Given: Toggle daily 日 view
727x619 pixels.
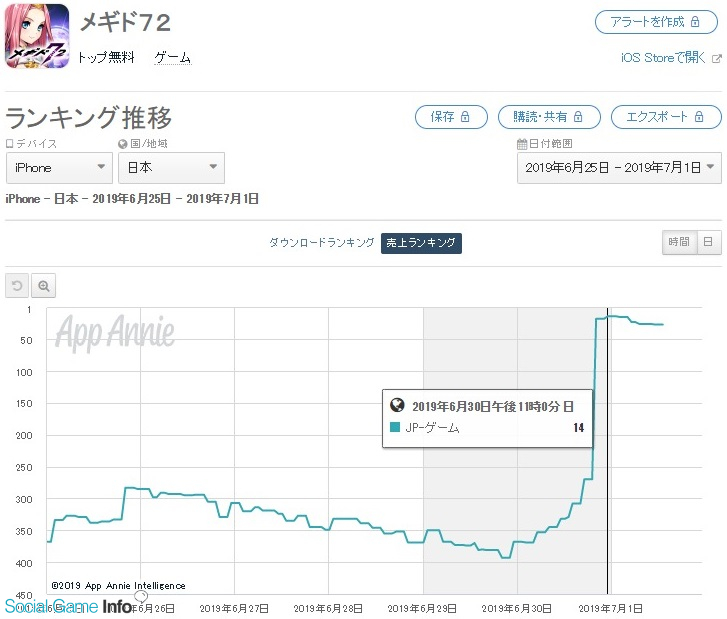Looking at the screenshot, I should coord(708,242).
